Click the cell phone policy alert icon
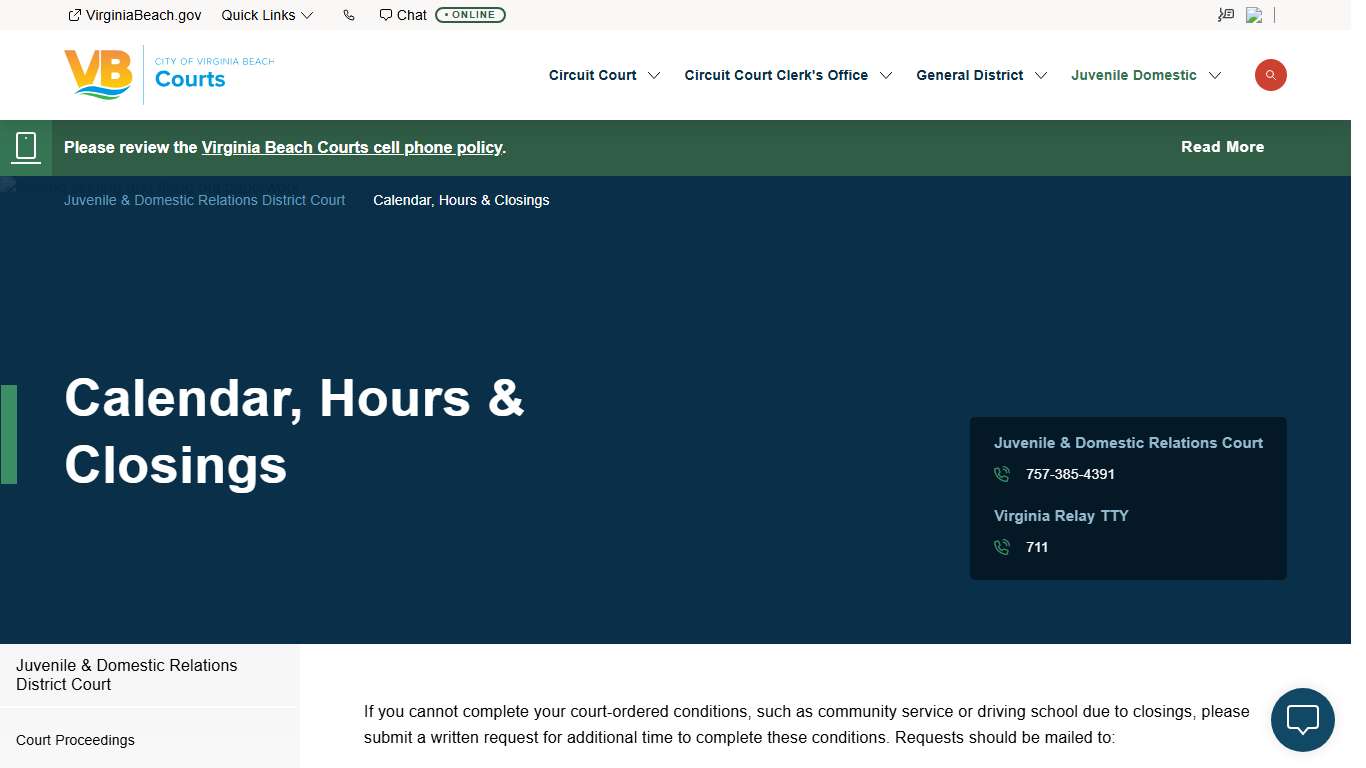Viewport: 1366px width, 768px height. pyautogui.click(x=26, y=147)
